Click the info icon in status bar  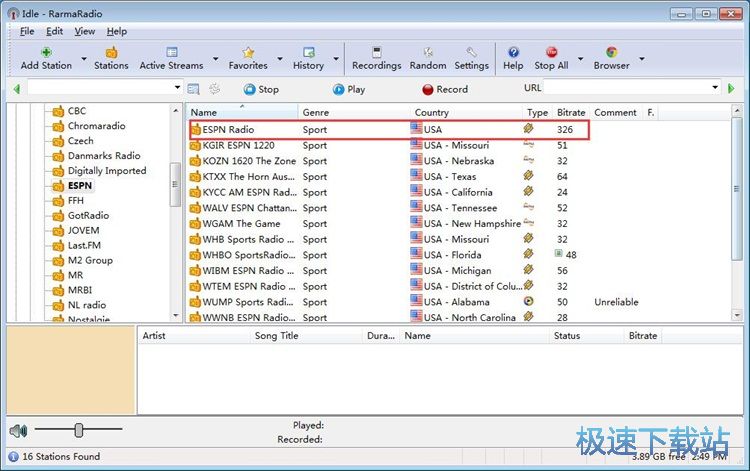[13, 457]
